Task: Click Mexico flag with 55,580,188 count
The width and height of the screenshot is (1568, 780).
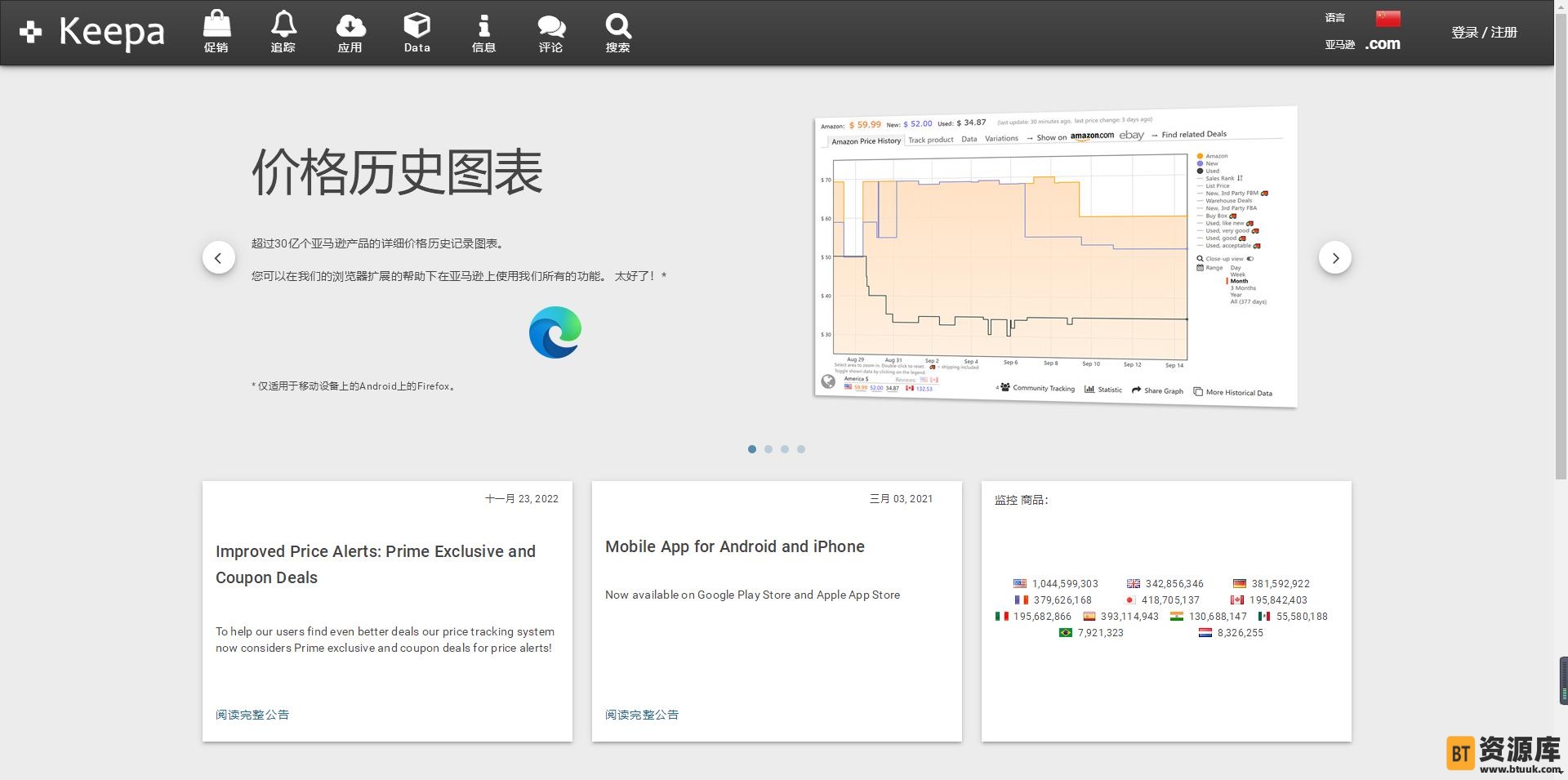Action: 1293,617
